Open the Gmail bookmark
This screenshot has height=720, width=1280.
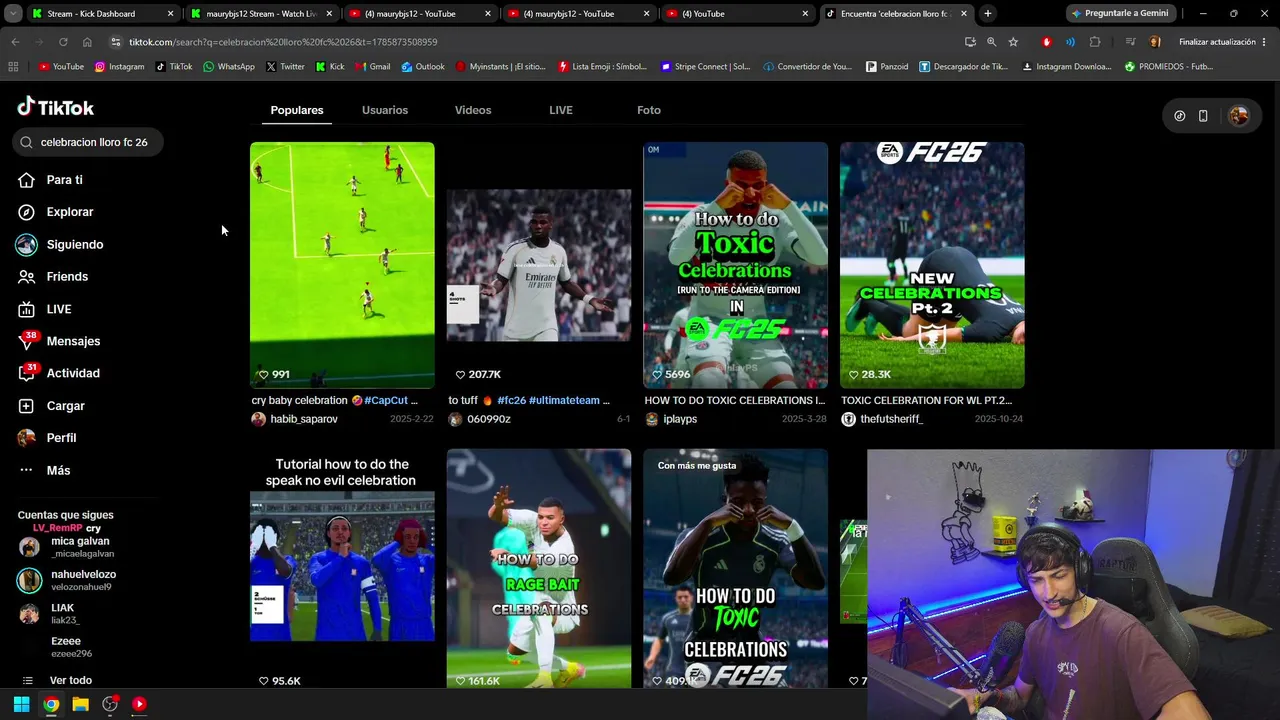point(373,67)
